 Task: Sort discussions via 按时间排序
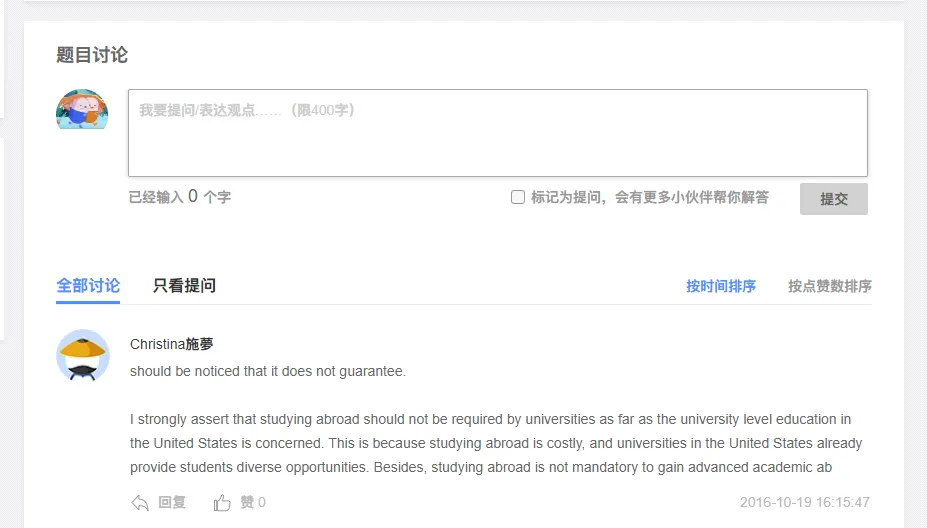coord(721,287)
